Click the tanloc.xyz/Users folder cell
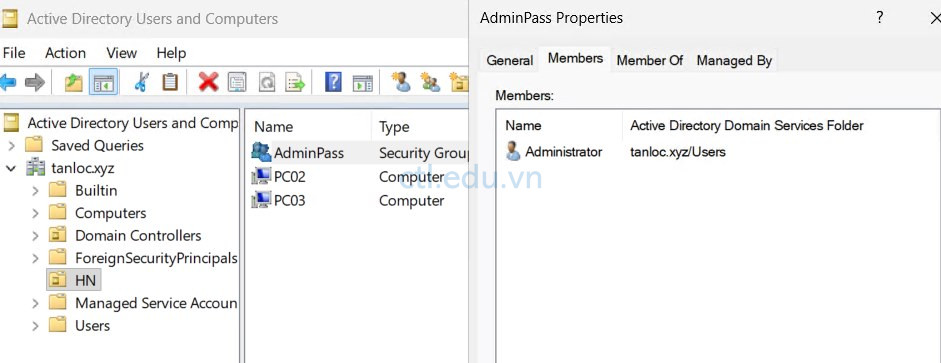The height and width of the screenshot is (363, 941). coord(678,152)
